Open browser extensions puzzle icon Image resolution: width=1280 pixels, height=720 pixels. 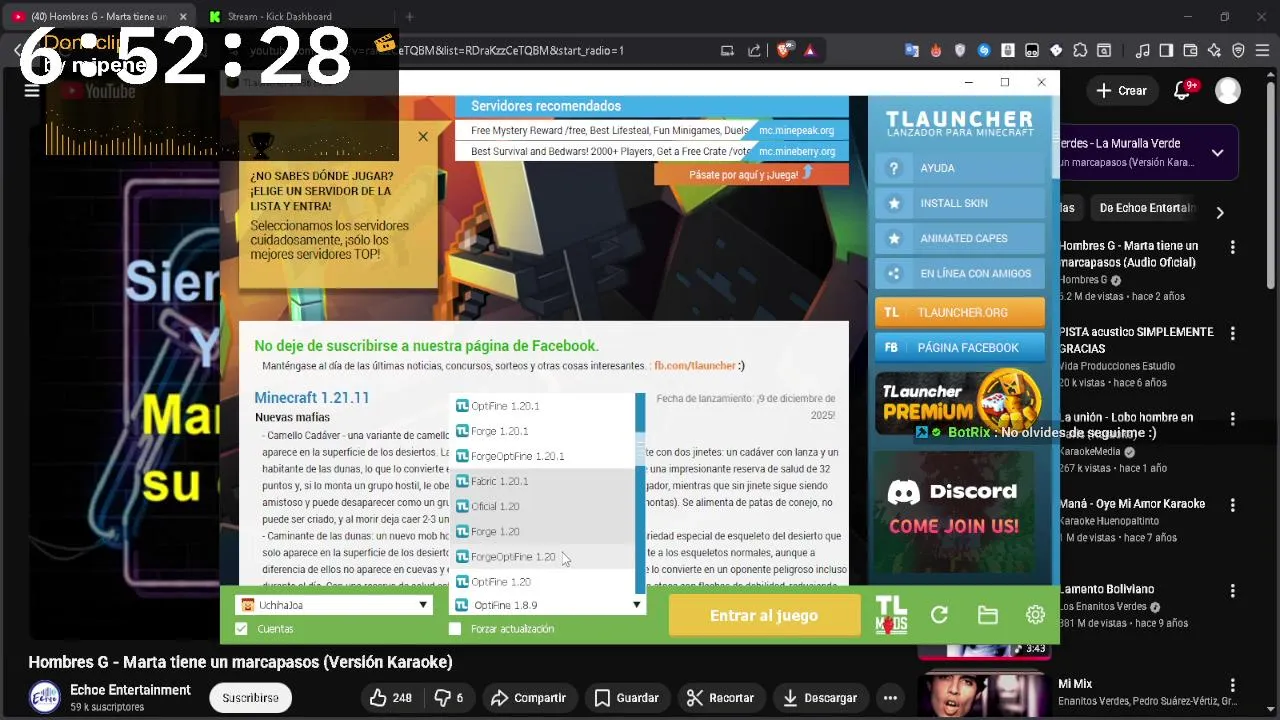pyautogui.click(x=1079, y=50)
